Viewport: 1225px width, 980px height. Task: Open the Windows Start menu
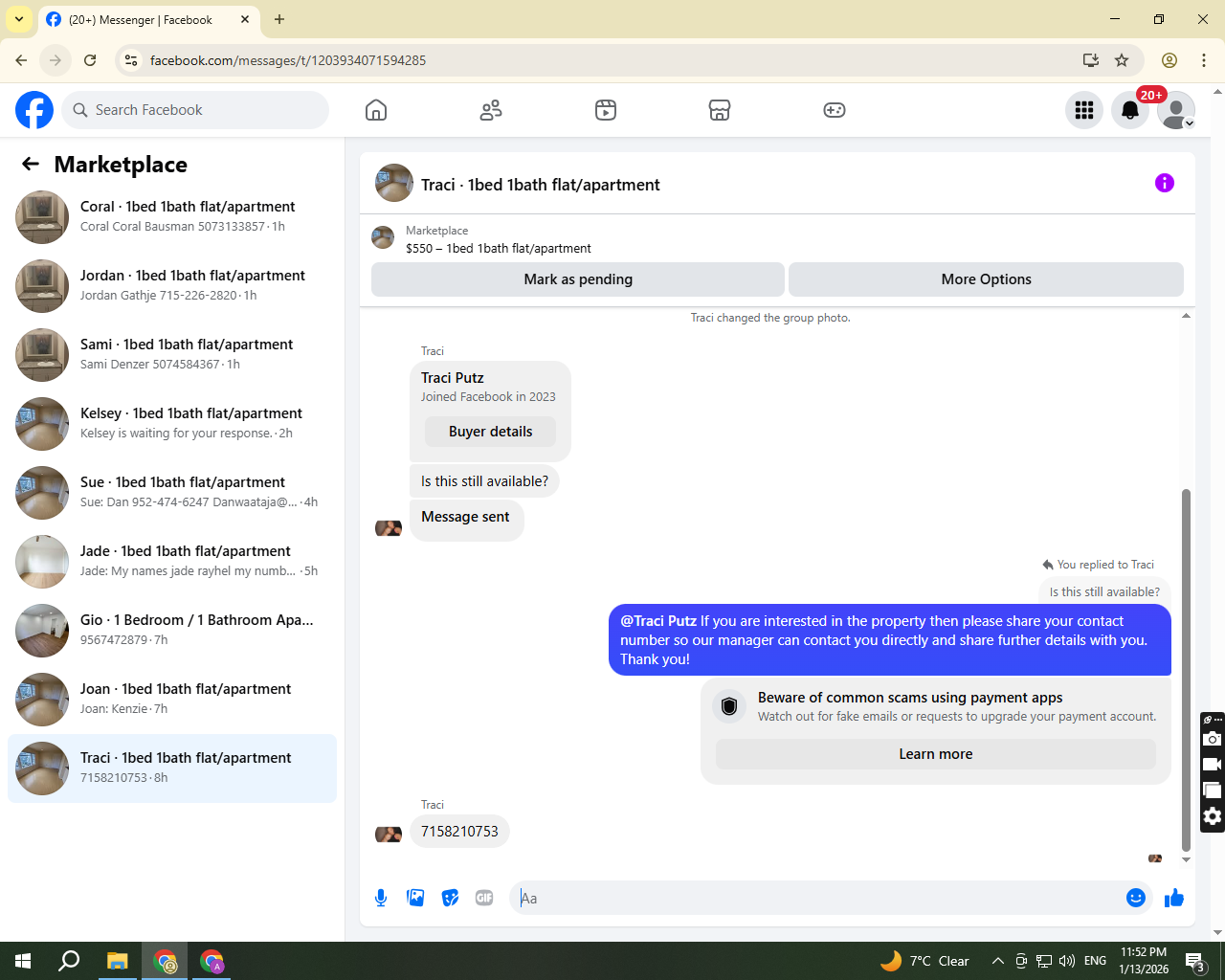tap(23, 961)
